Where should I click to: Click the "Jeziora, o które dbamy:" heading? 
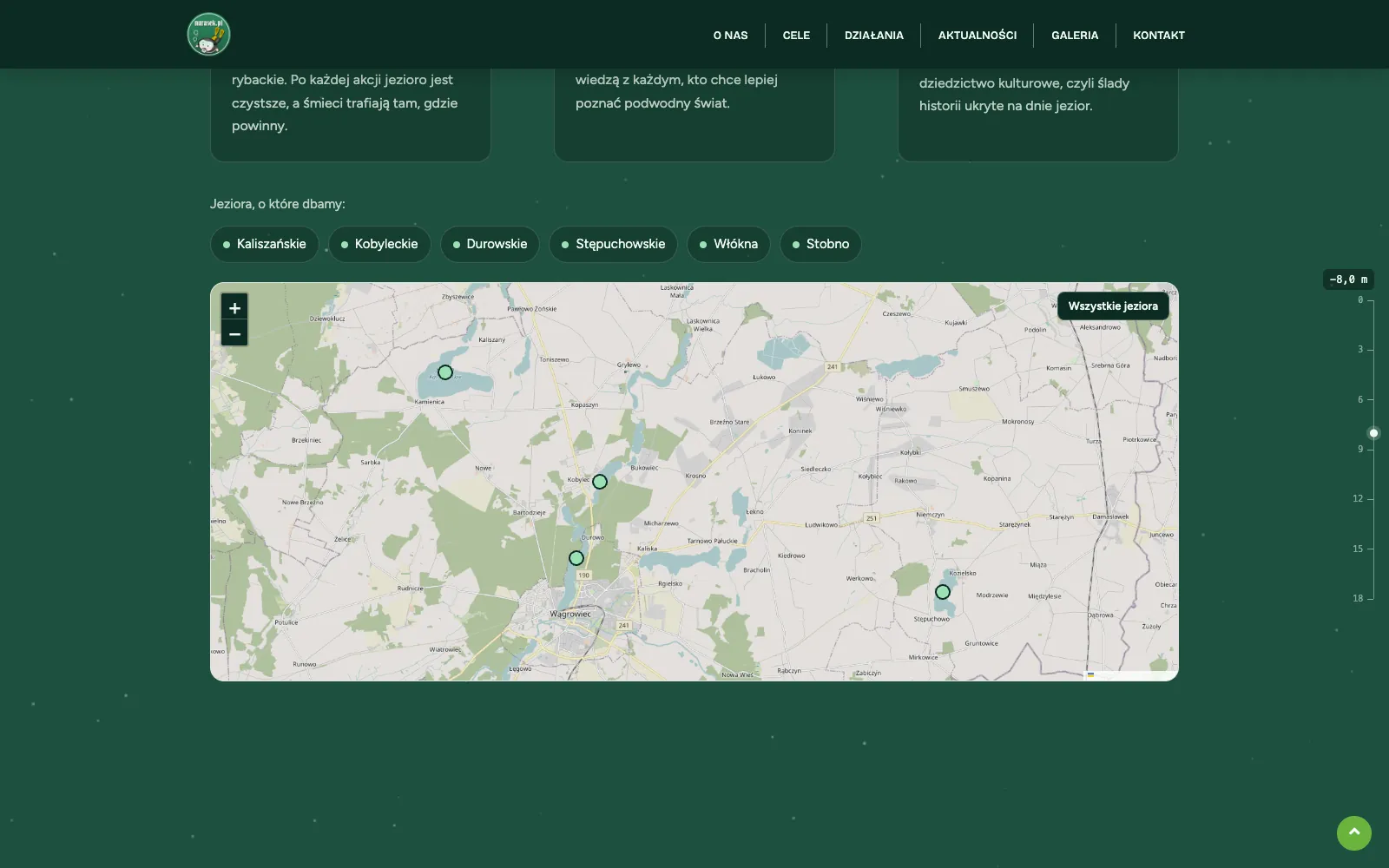[x=278, y=204]
